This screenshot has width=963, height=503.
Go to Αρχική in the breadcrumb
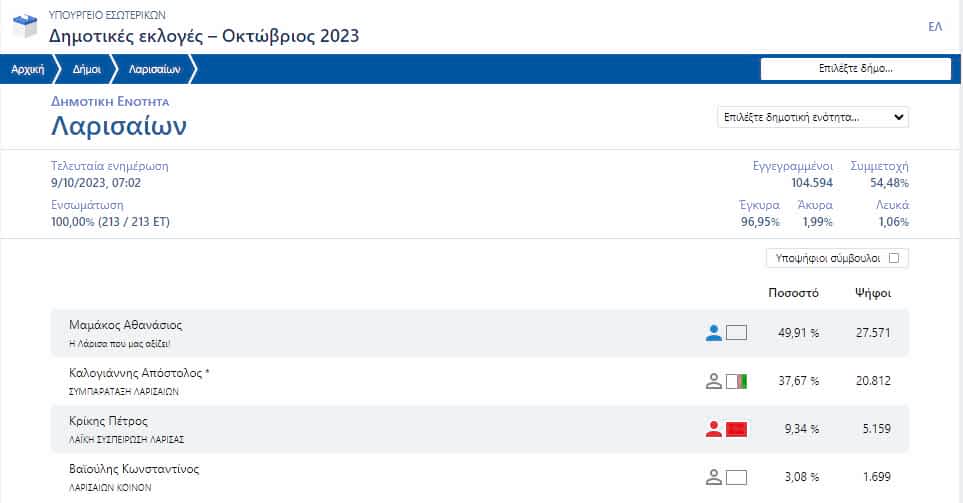click(27, 69)
